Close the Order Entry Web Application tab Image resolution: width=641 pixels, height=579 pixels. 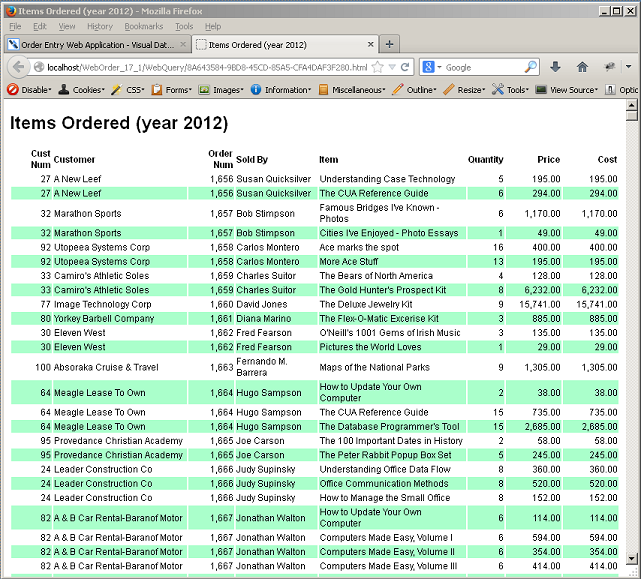(183, 44)
